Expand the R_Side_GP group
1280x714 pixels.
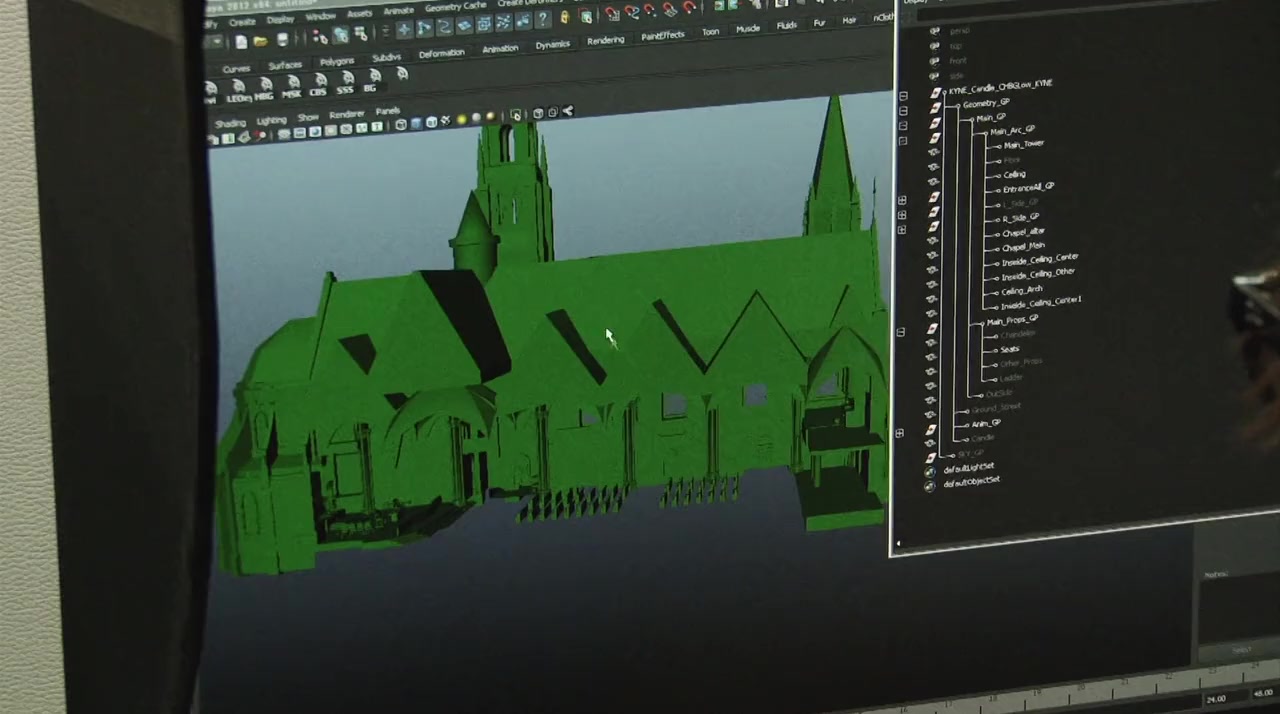pyautogui.click(x=902, y=230)
